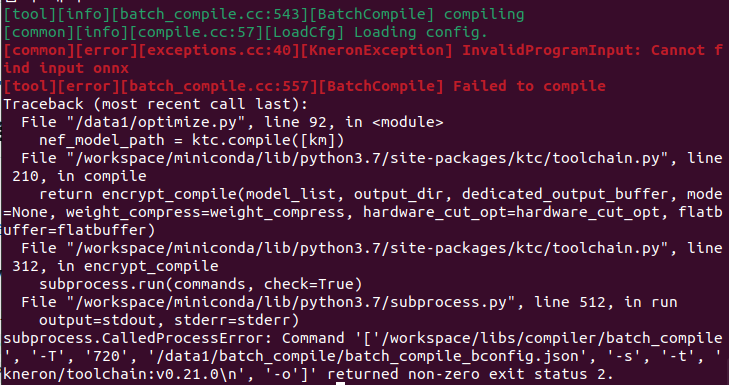Image resolution: width=729 pixels, height=385 pixels.
Task: Click 'Traceback (most recent call last):' line
Action: coord(156,104)
